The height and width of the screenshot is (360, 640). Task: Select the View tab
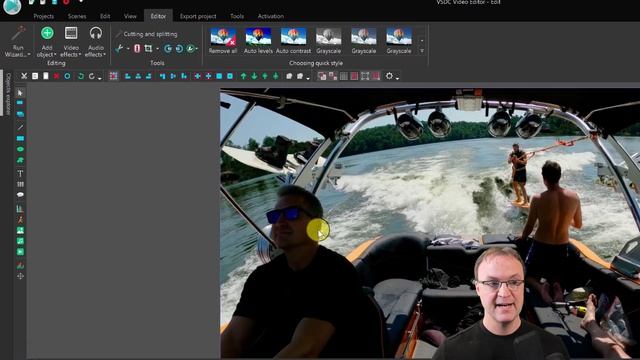coord(130,16)
